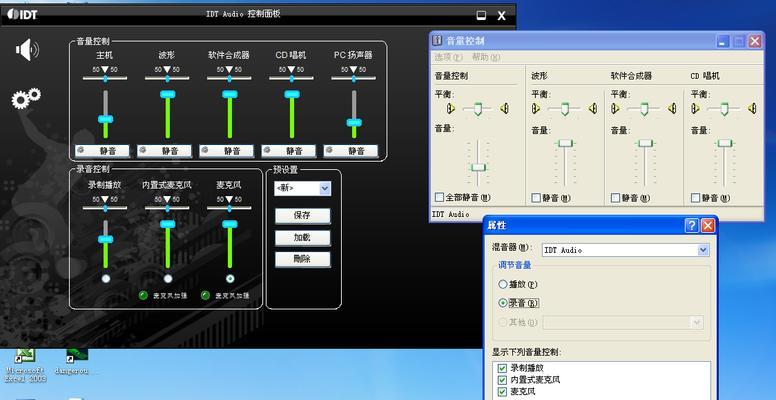This screenshot has width=776, height=400.
Task: Adjust 软件合成器 balance slider in mixer window
Action: pyautogui.click(x=644, y=108)
